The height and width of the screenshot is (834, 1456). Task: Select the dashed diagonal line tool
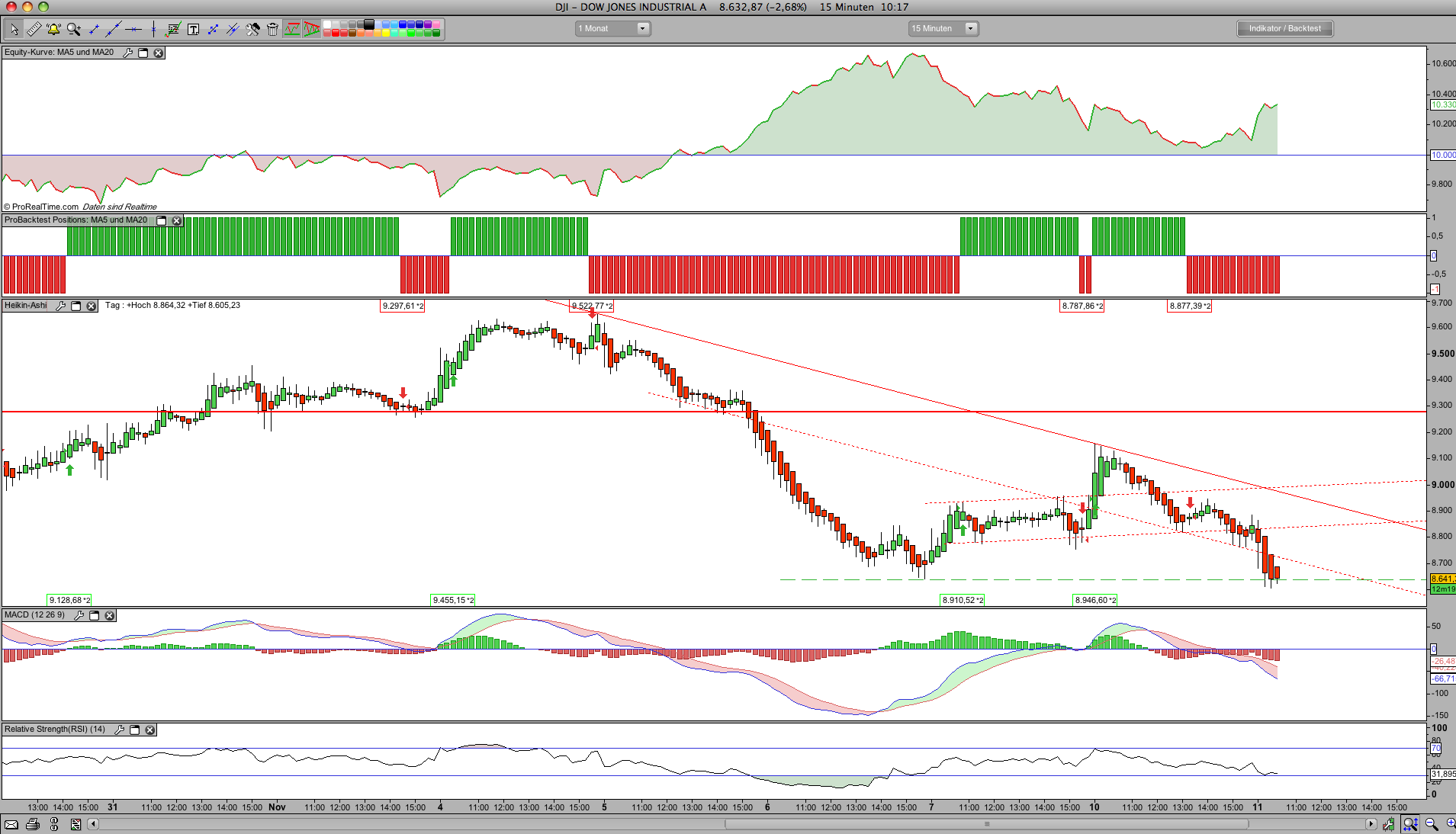pos(213,29)
